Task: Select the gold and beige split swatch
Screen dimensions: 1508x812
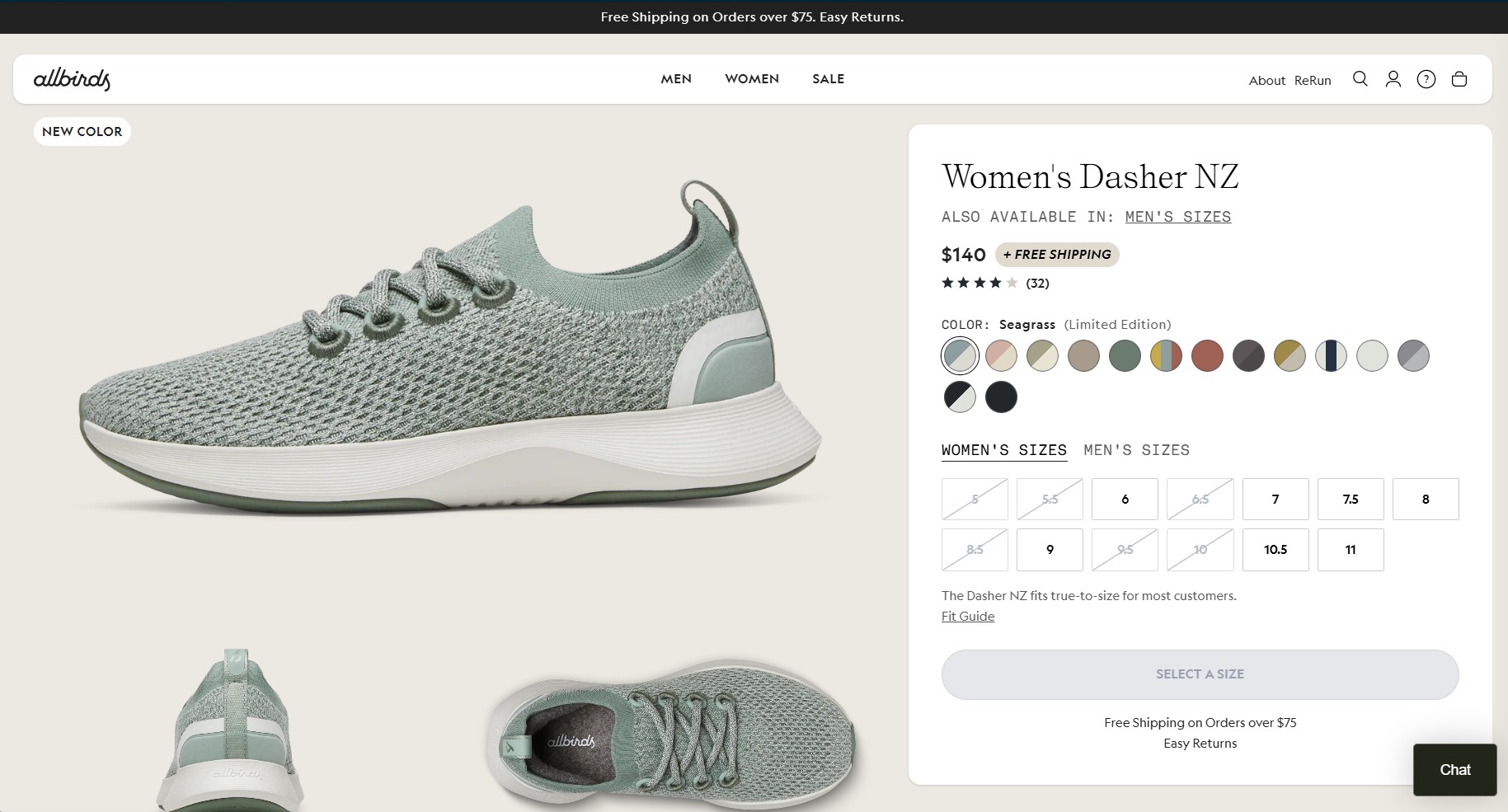Action: coord(1290,356)
